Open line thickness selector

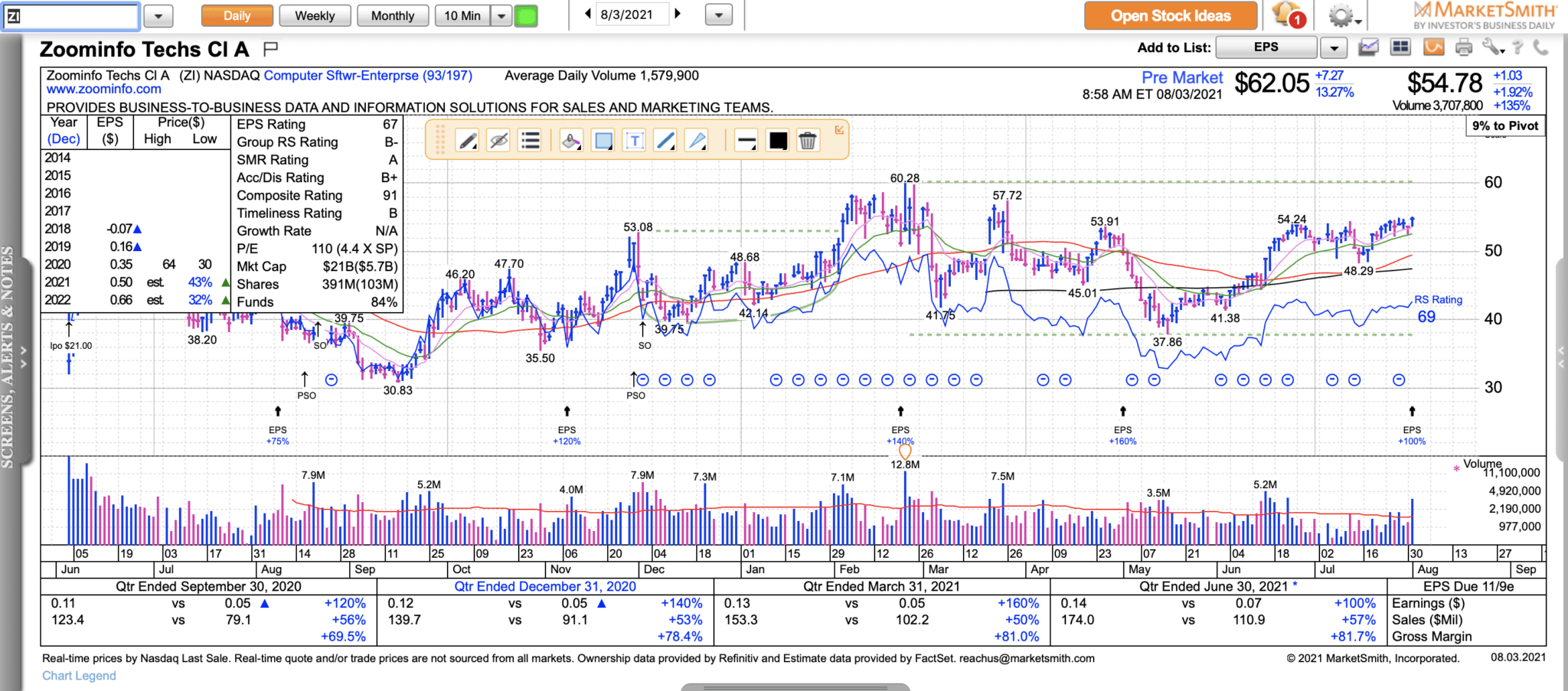tap(746, 141)
